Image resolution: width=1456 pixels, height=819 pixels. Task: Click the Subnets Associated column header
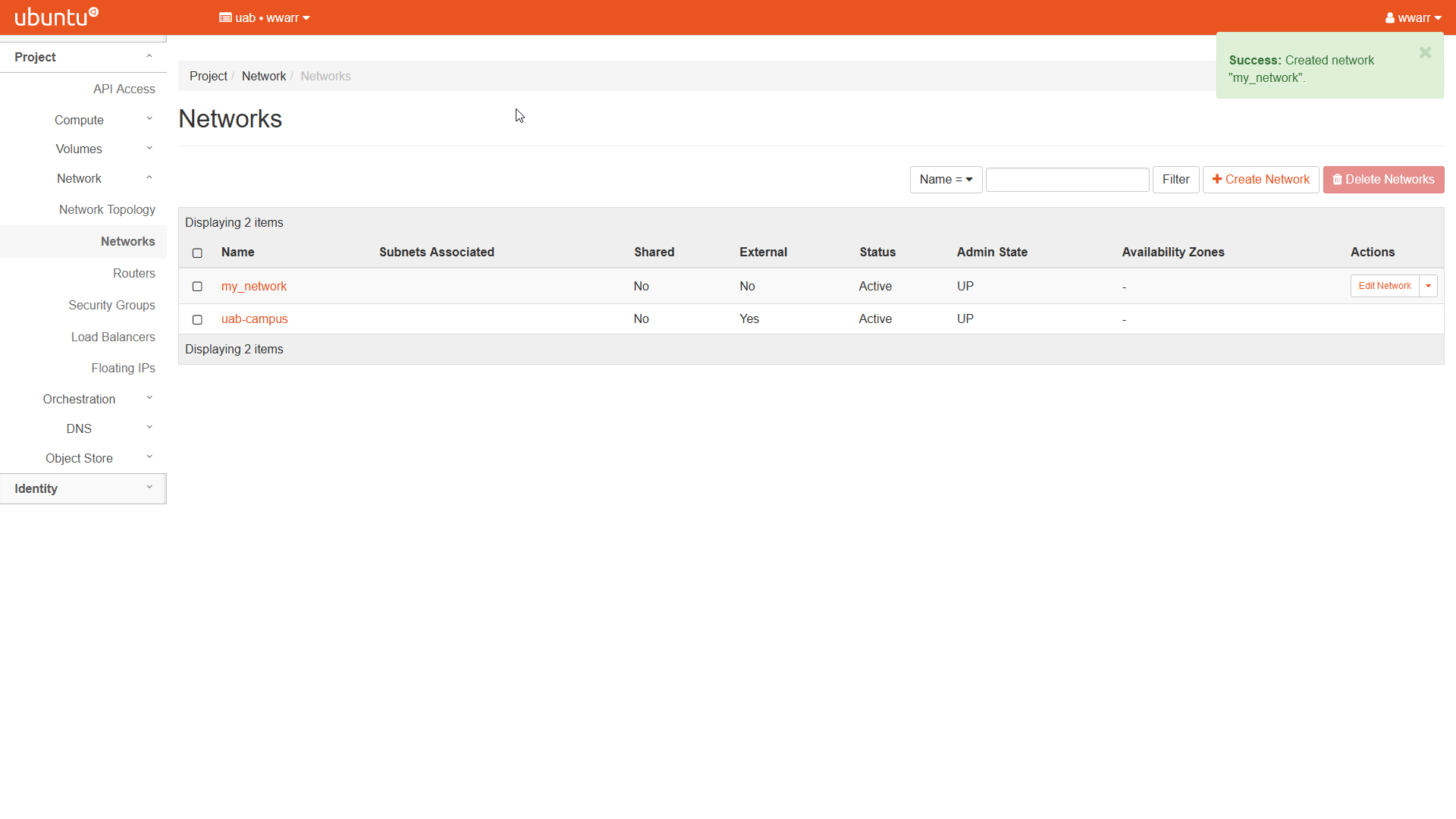(x=436, y=252)
